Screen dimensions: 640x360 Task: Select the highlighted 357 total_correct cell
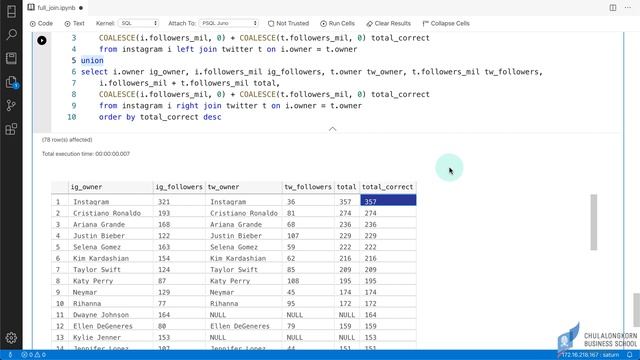pos(388,200)
